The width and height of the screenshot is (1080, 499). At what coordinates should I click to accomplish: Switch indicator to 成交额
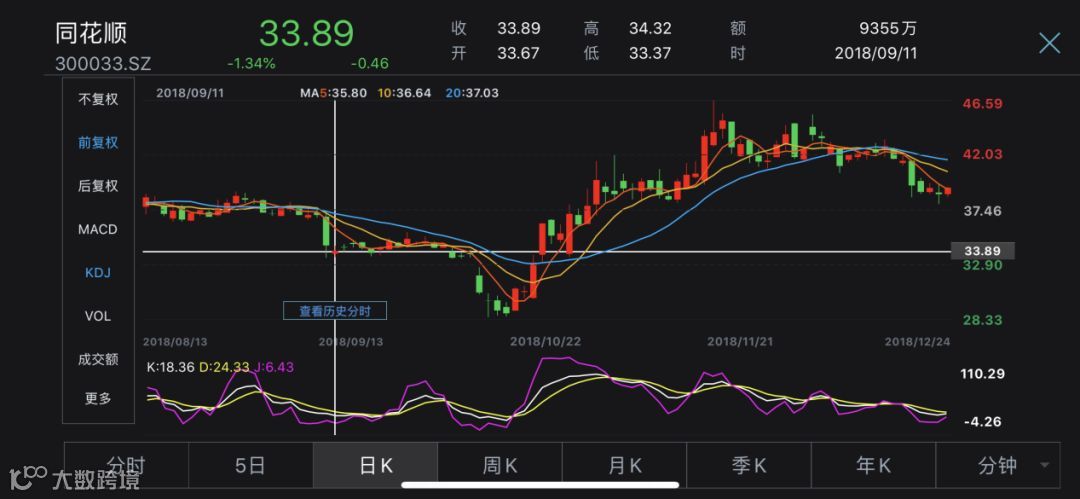click(98, 359)
